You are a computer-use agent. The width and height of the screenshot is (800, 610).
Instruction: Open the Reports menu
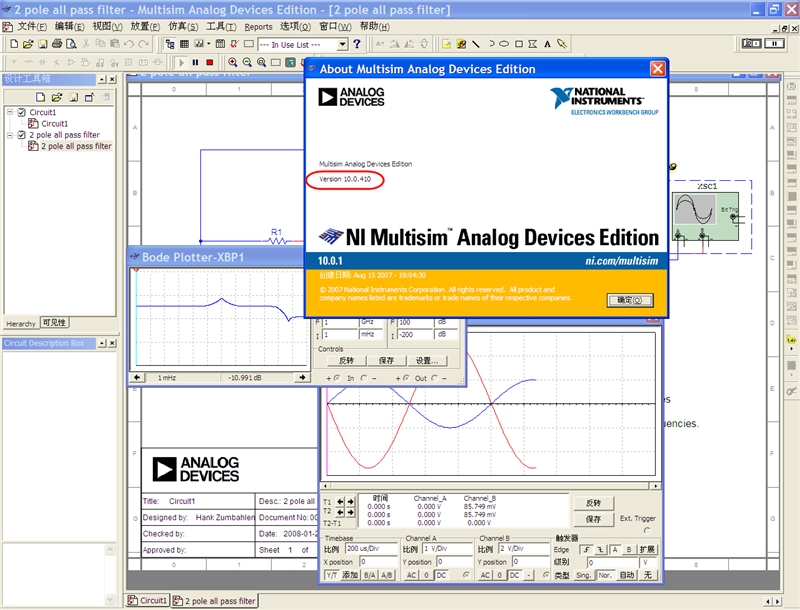(x=258, y=27)
